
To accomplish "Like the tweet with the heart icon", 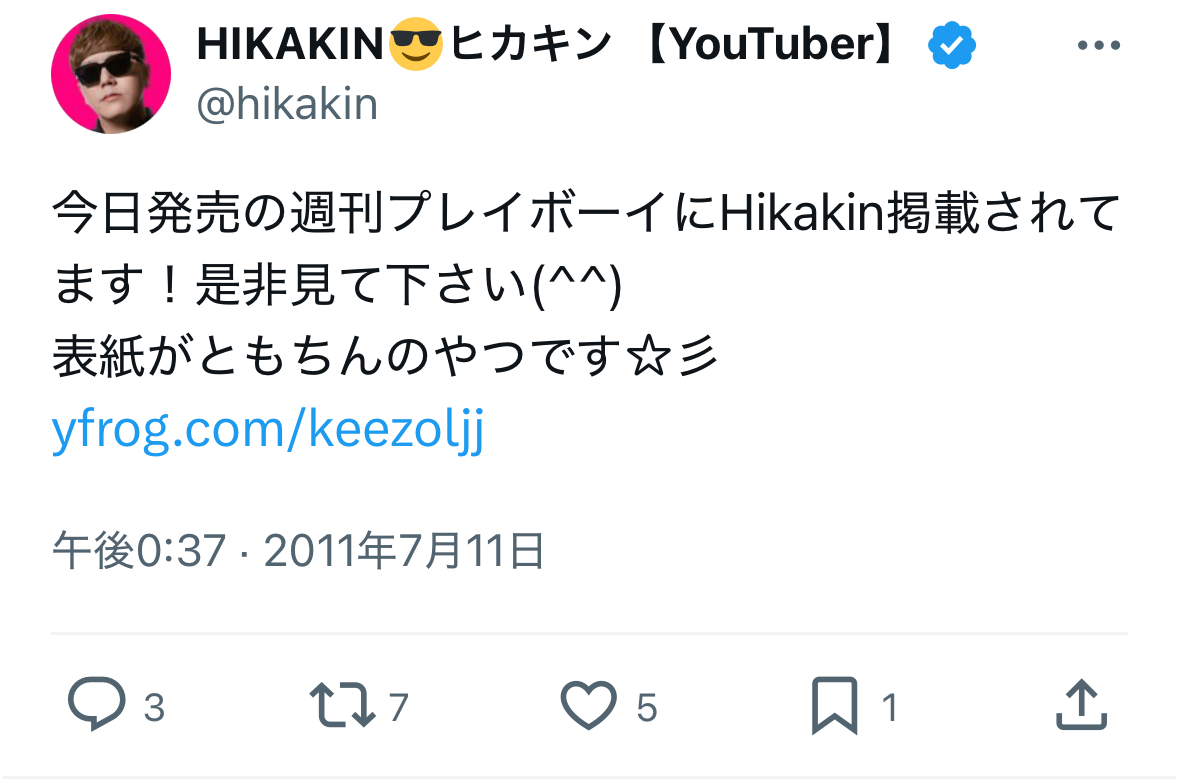I will tap(588, 705).
